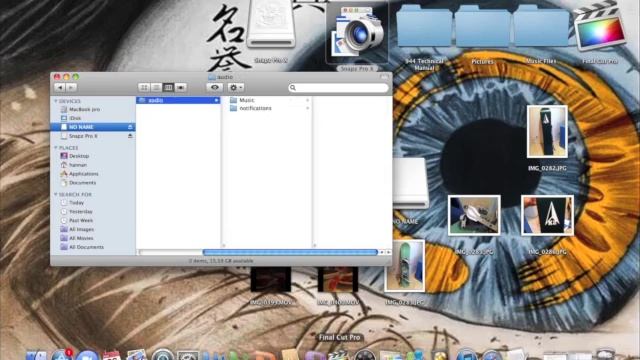This screenshot has width=640, height=360.
Task: Select the Music Files desktop folder
Action: pos(541,25)
